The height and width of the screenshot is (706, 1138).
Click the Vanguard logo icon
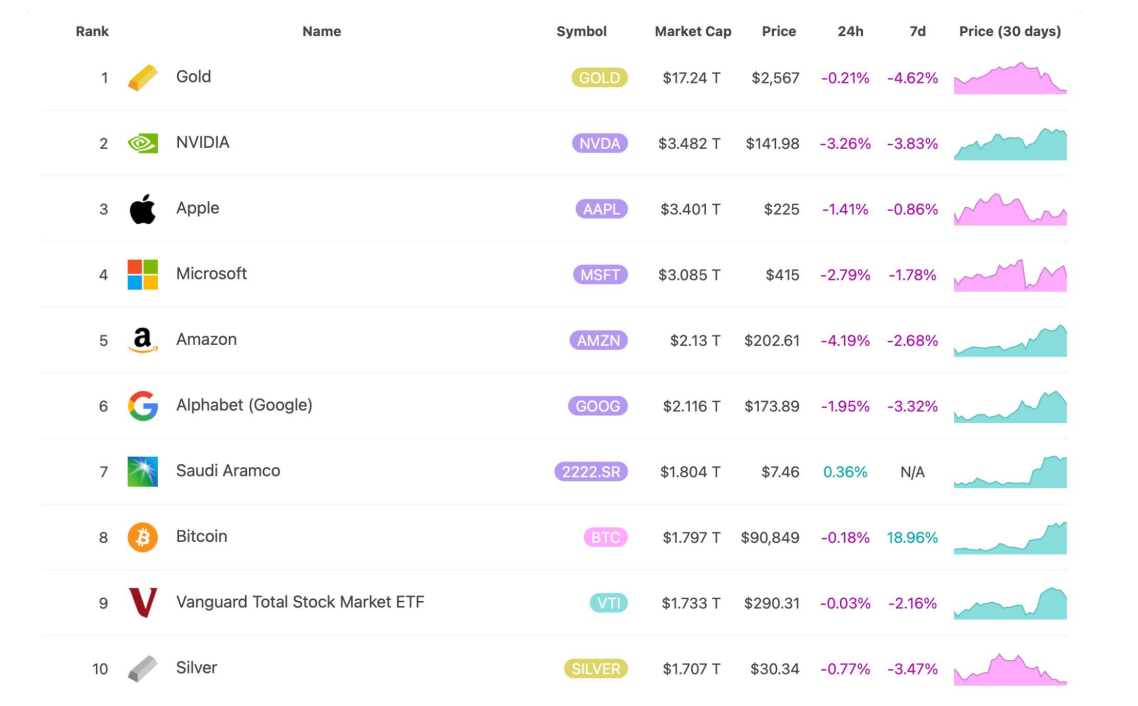click(142, 602)
